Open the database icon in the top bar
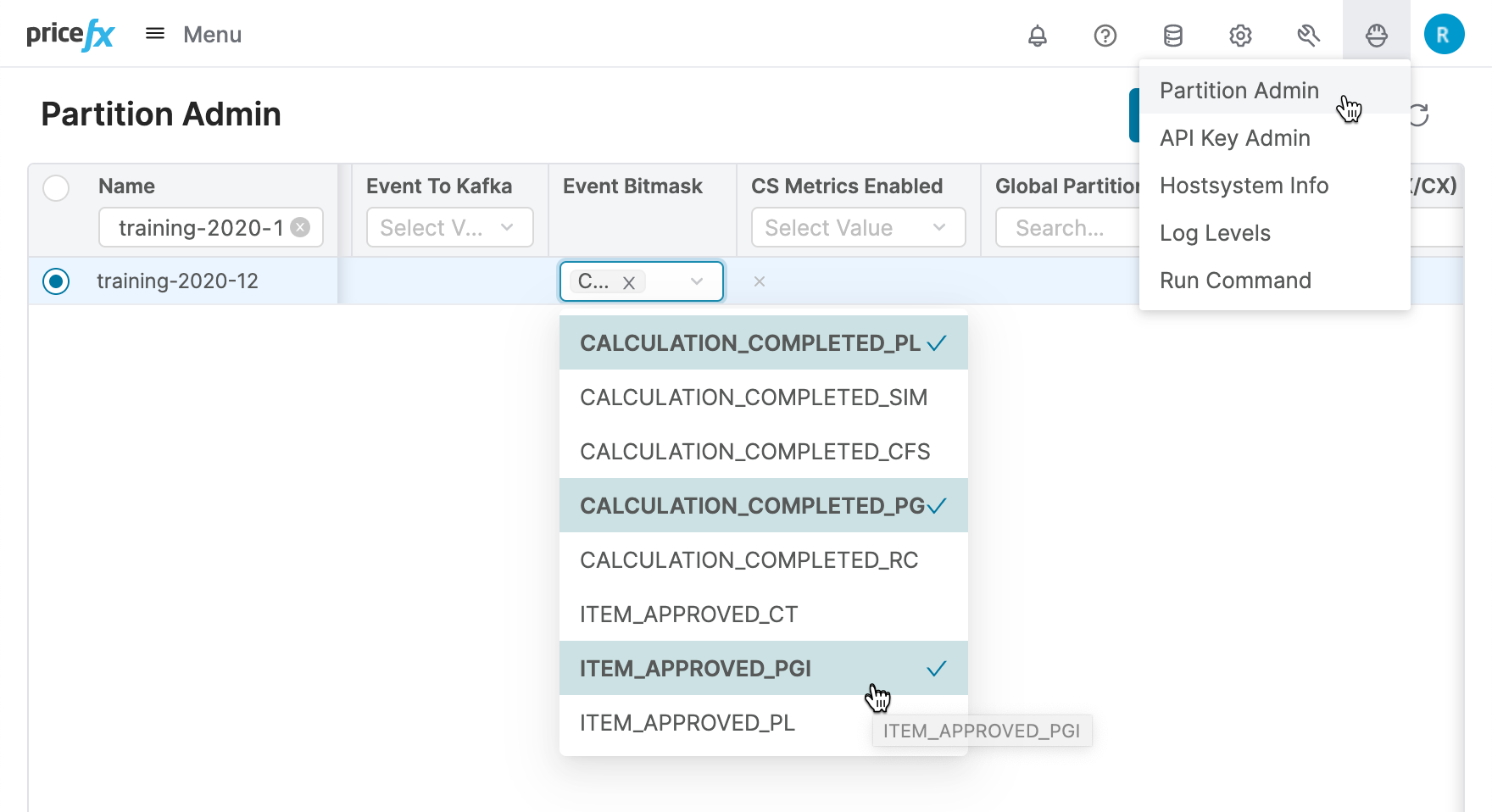This screenshot has height=812, width=1492. tap(1172, 35)
